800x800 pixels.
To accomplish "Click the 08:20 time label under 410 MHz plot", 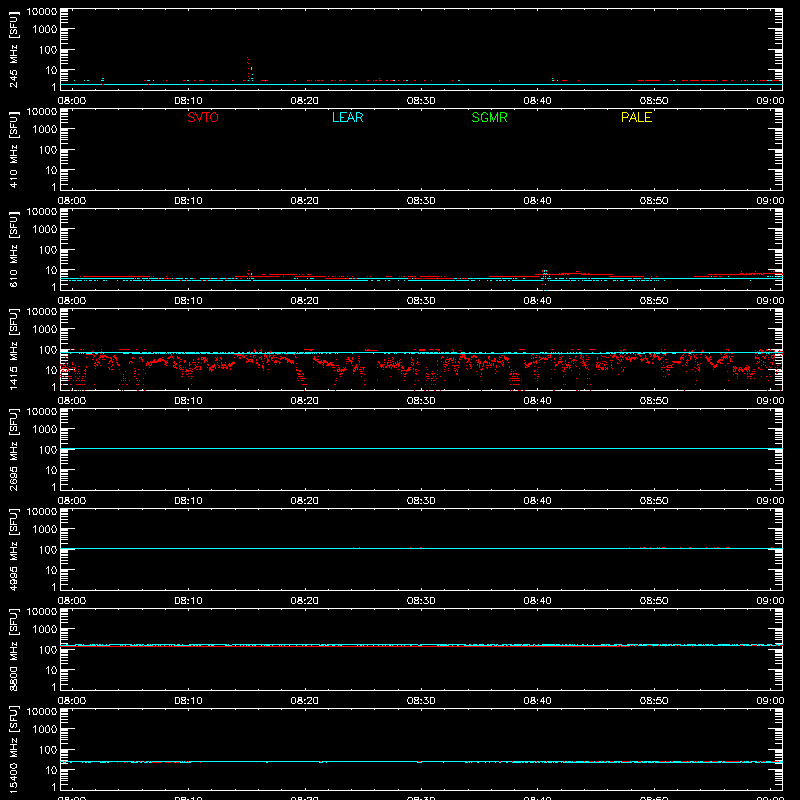I will (x=305, y=201).
